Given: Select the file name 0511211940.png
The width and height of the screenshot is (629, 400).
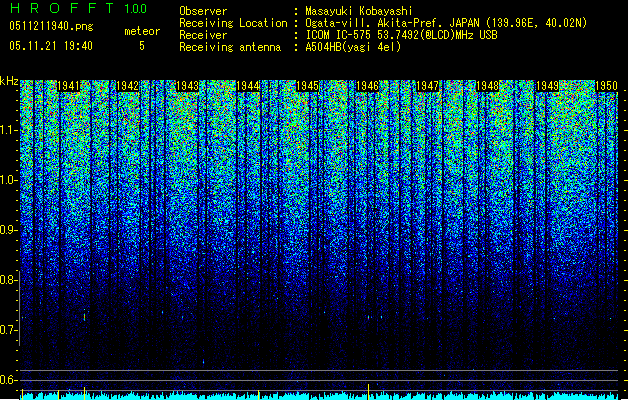Looking at the screenshot, I should [51, 26].
